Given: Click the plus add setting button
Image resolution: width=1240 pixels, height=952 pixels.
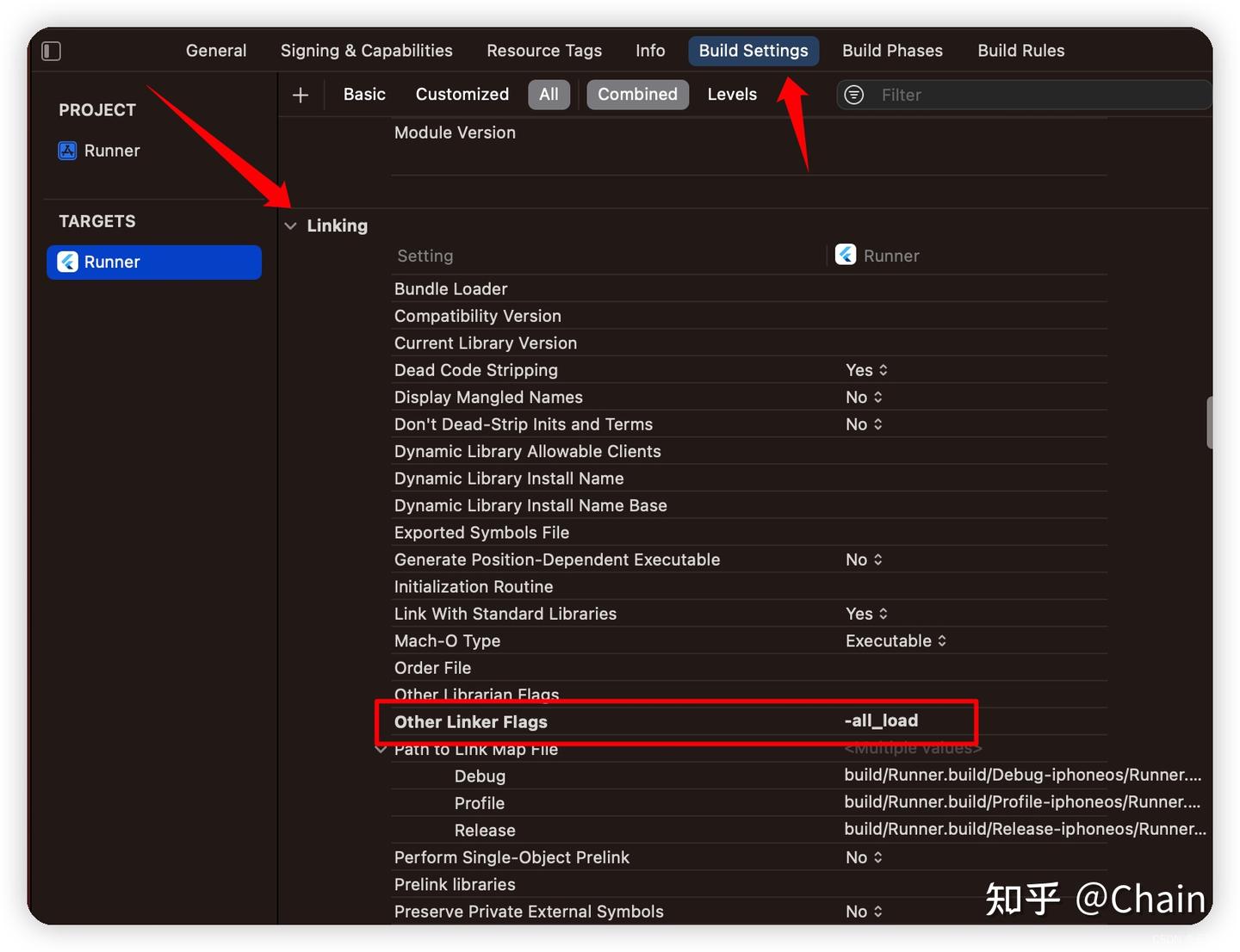Looking at the screenshot, I should 301,95.
